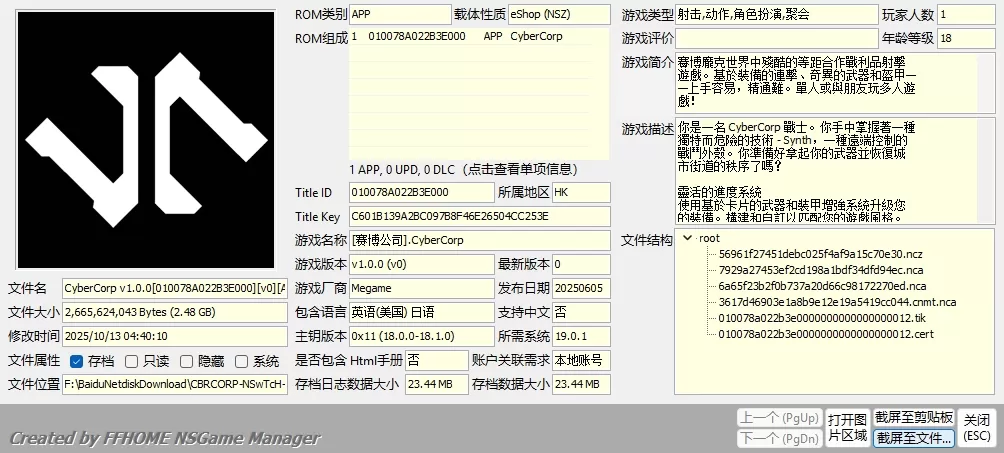Click the 存档日志数据大小 field 23.44 MB
Viewport: 1004px width, 453px height.
coord(437,384)
